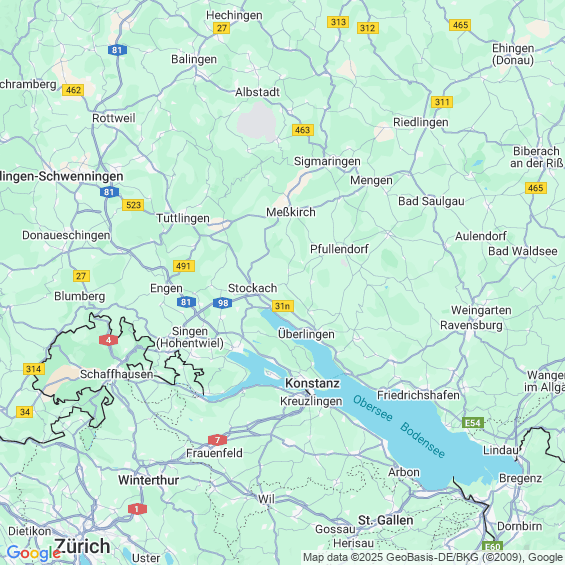Click the red 1 motorway shield below Winterthur
The height and width of the screenshot is (565, 565).
[137, 509]
